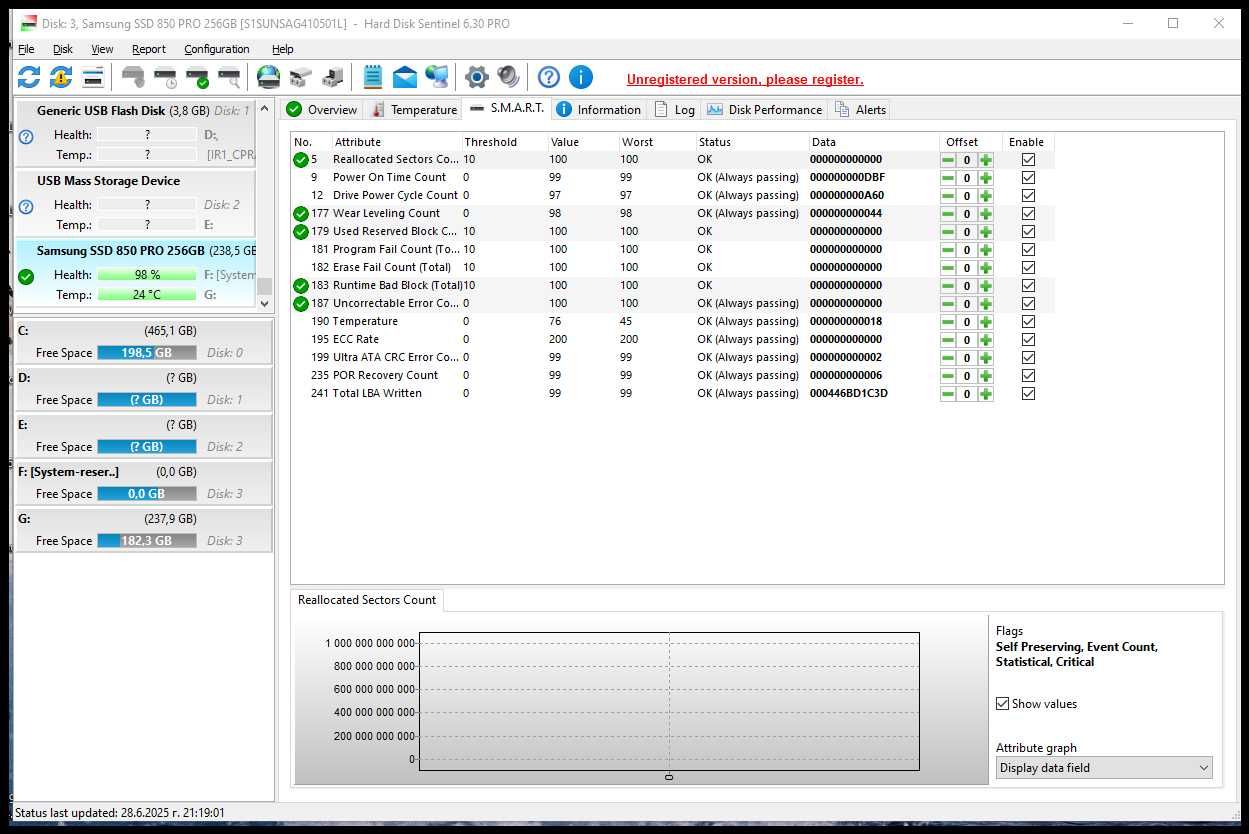
Task: Click offset value field for Erase Fail Count
Action: coord(967,268)
